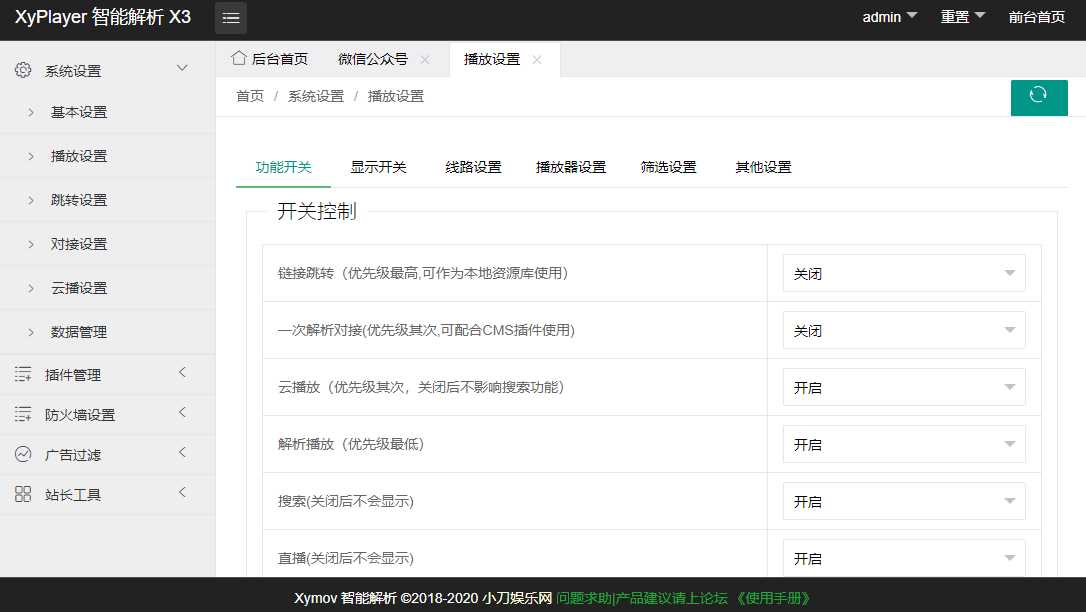Click 首页 in the breadcrumb
The height and width of the screenshot is (612, 1086).
tap(250, 97)
